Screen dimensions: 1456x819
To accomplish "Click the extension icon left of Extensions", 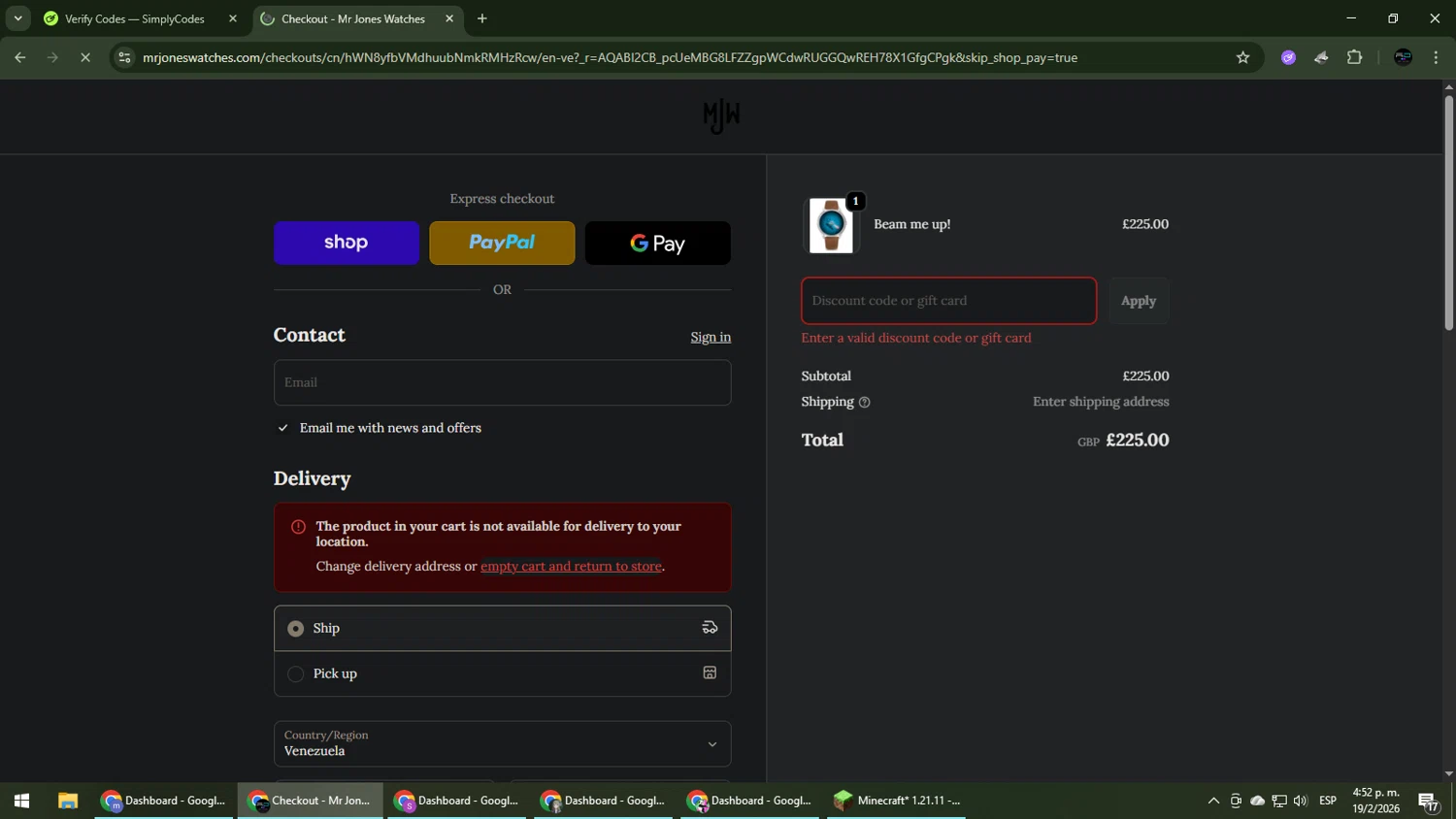I will 1321,57.
